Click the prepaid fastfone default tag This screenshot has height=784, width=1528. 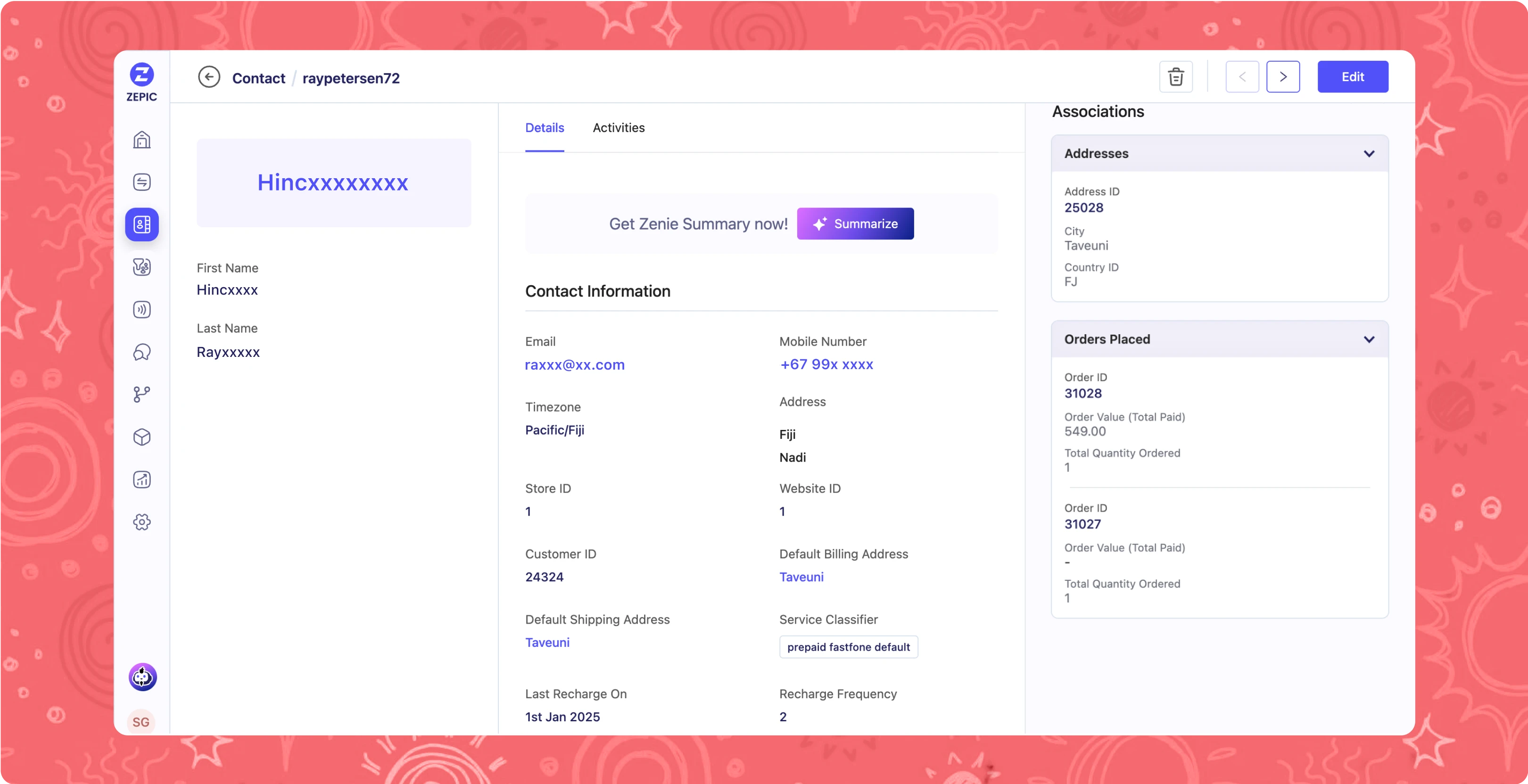pos(848,646)
